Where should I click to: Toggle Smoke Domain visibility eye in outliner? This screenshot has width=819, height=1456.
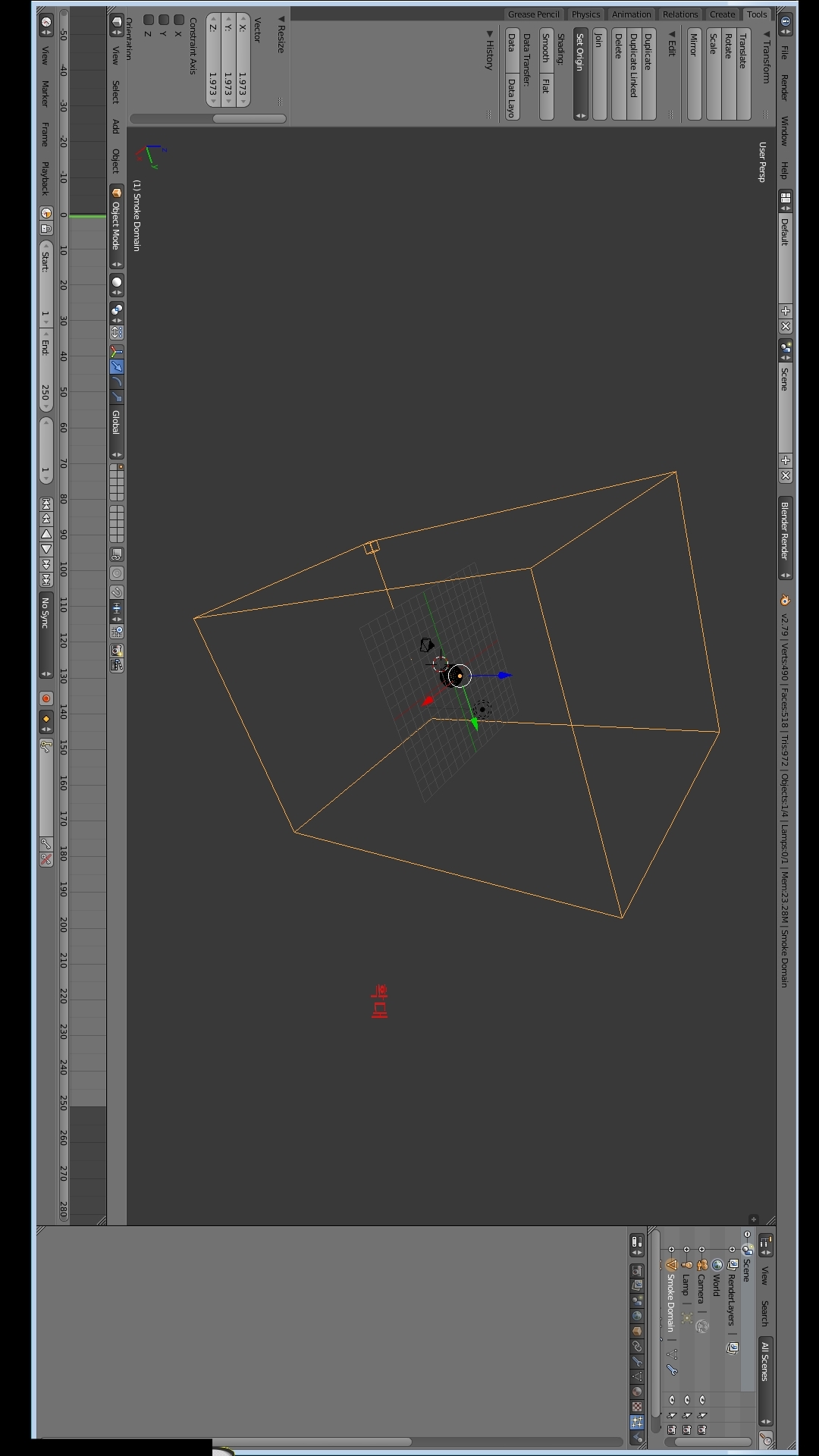click(672, 1400)
